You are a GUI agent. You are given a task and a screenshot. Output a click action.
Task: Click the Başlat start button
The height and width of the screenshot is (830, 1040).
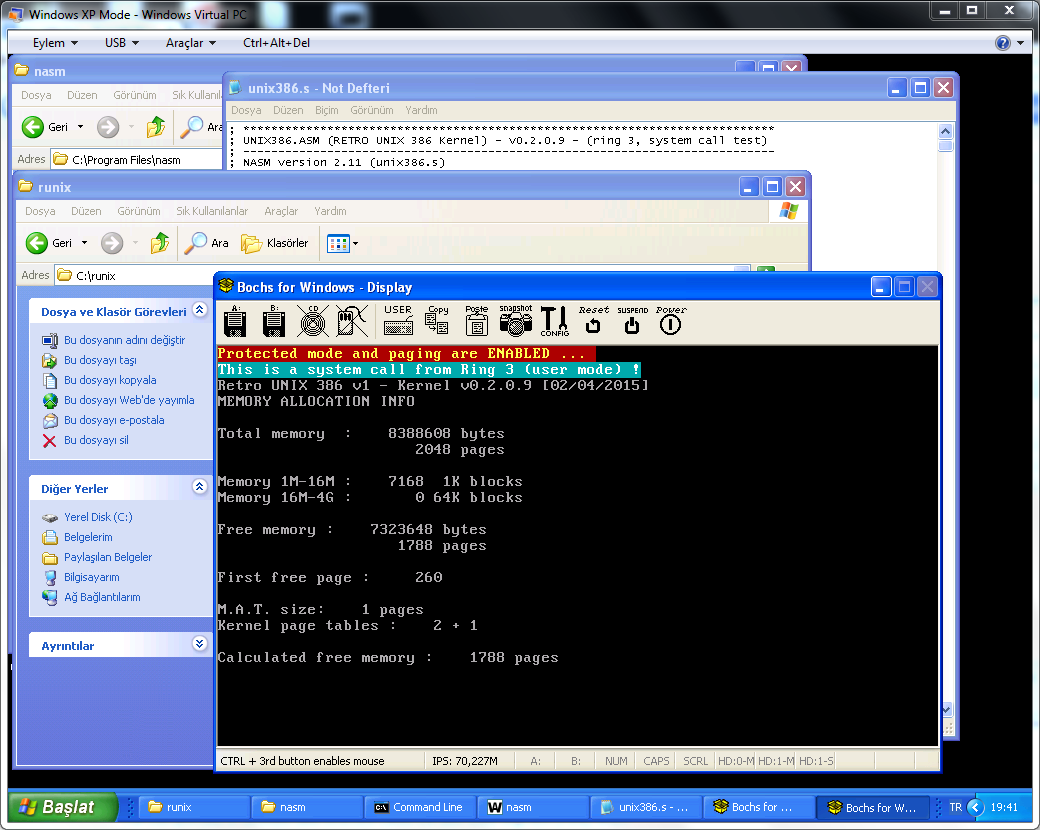tap(62, 807)
